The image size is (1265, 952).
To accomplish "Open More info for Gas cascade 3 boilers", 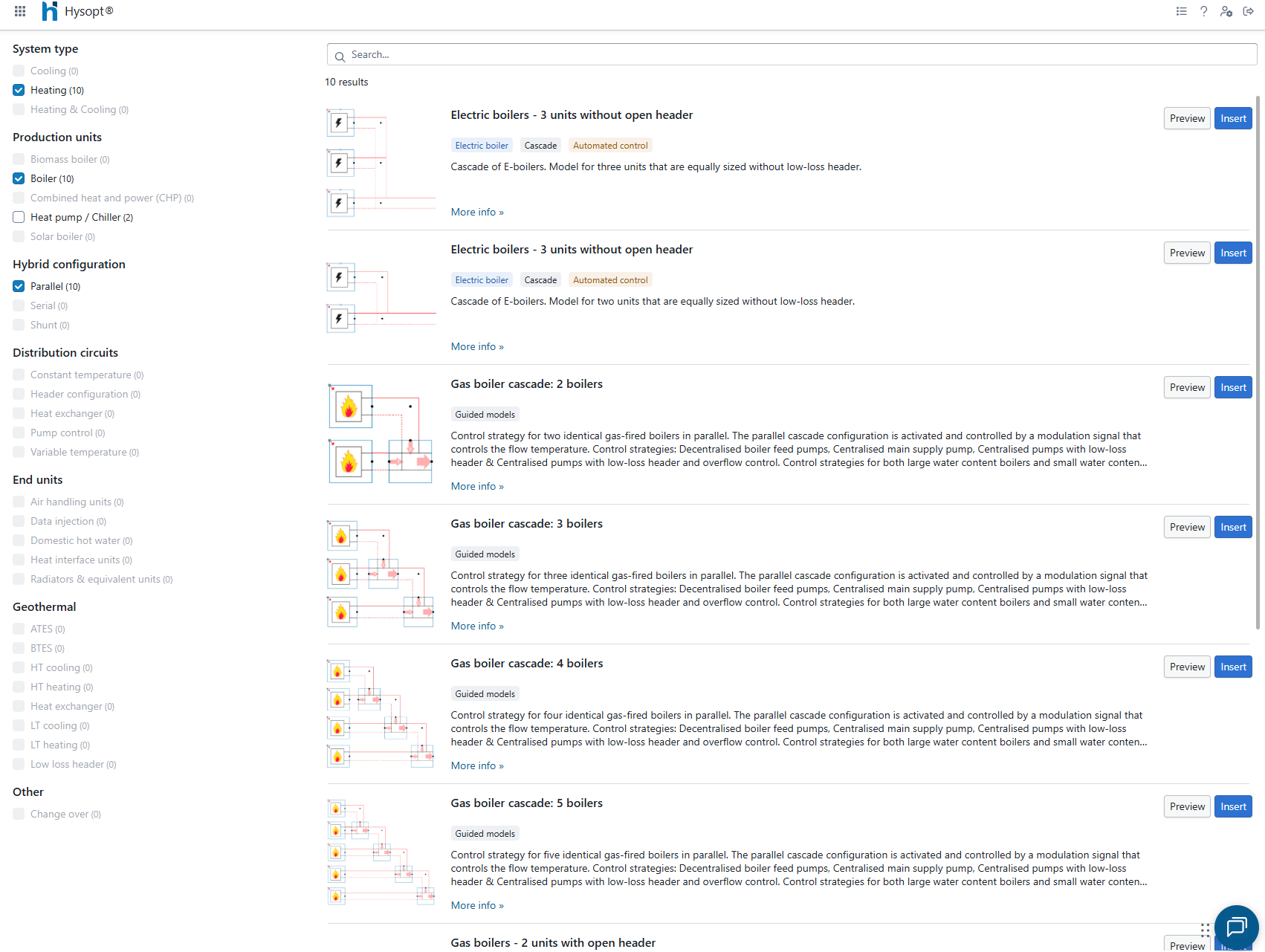I will point(477,626).
